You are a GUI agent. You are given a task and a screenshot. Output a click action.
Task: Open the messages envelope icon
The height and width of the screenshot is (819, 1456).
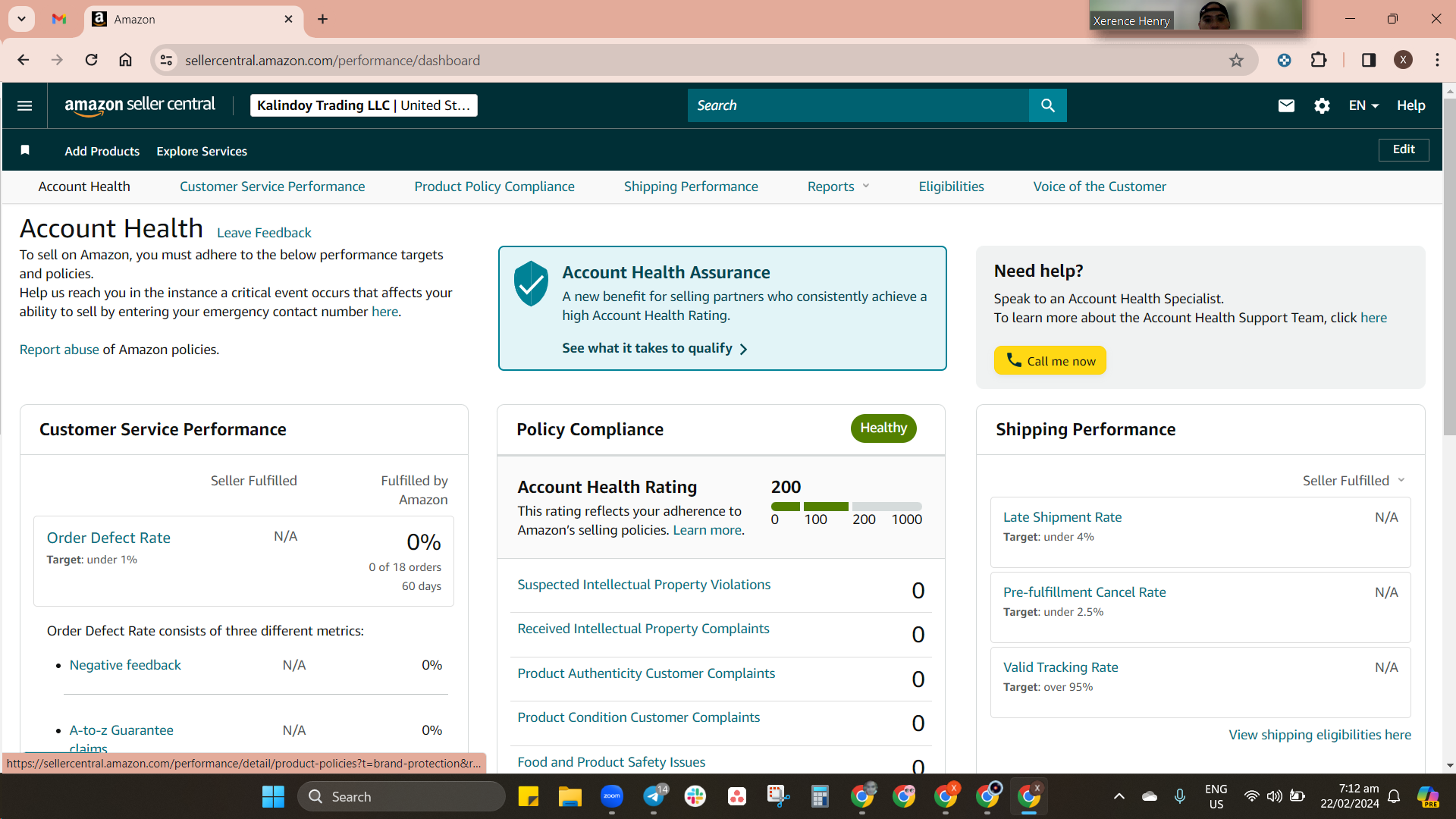[1286, 105]
